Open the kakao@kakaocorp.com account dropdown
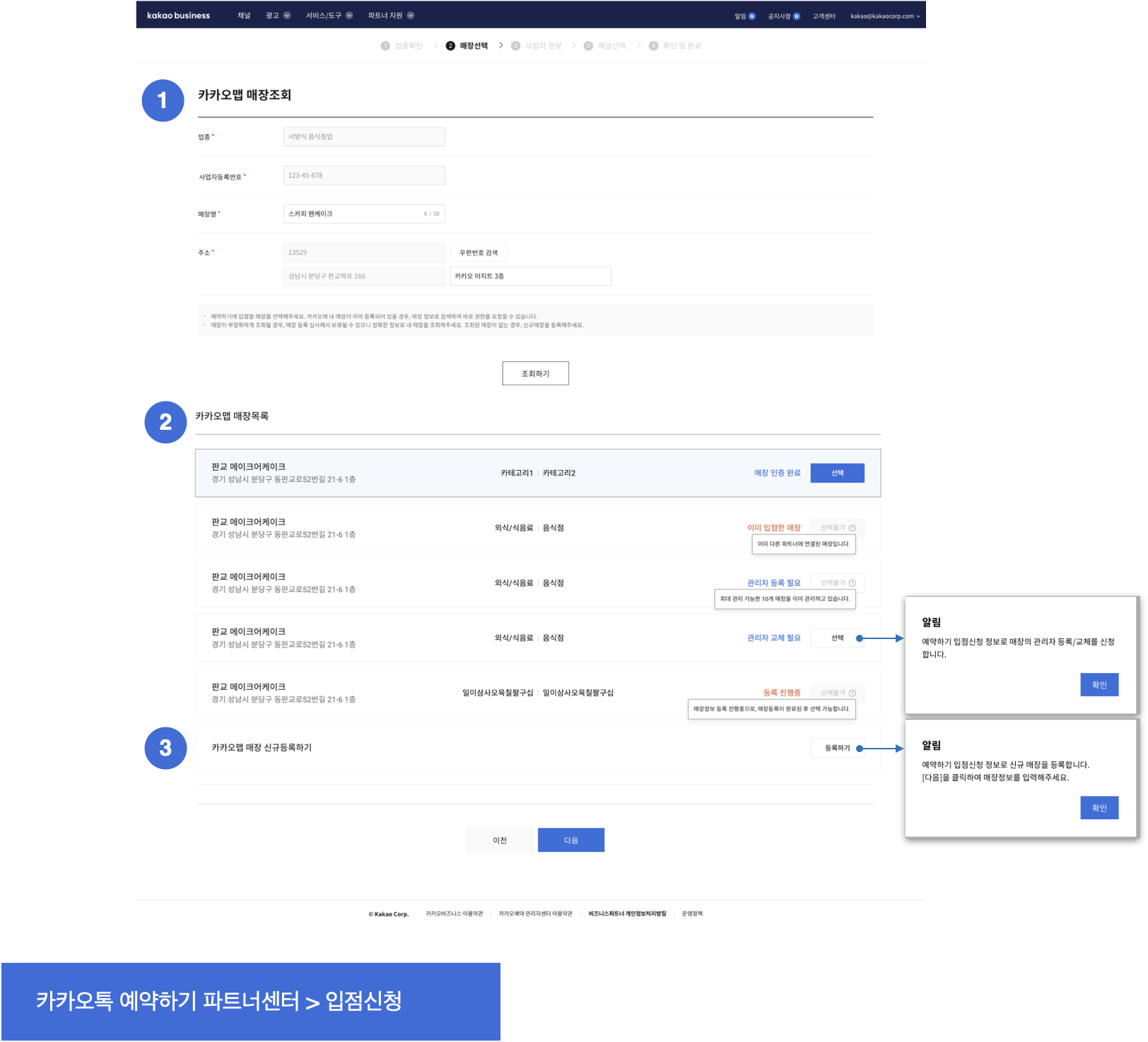Viewport: 1148px width, 1042px height. pyautogui.click(x=885, y=16)
